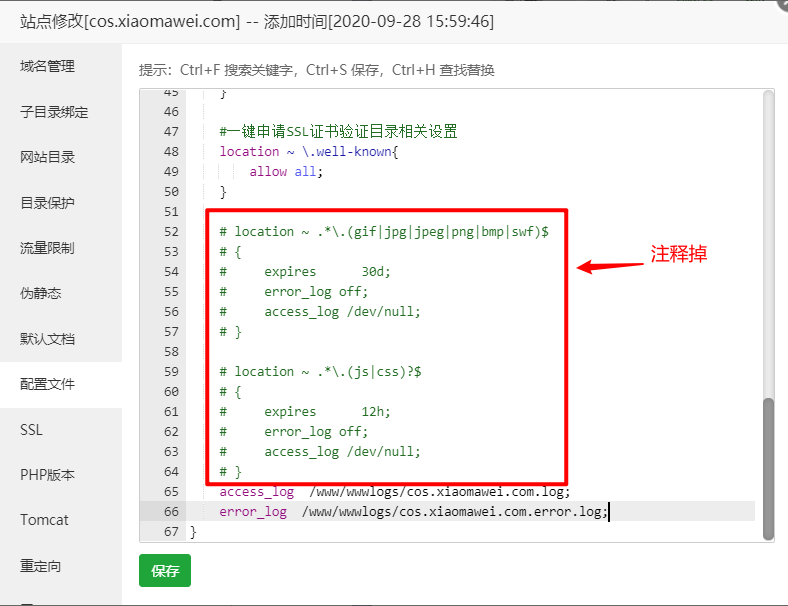Click the Ctrl+F hint text above editor
The height and width of the screenshot is (606, 788).
[x=317, y=70]
